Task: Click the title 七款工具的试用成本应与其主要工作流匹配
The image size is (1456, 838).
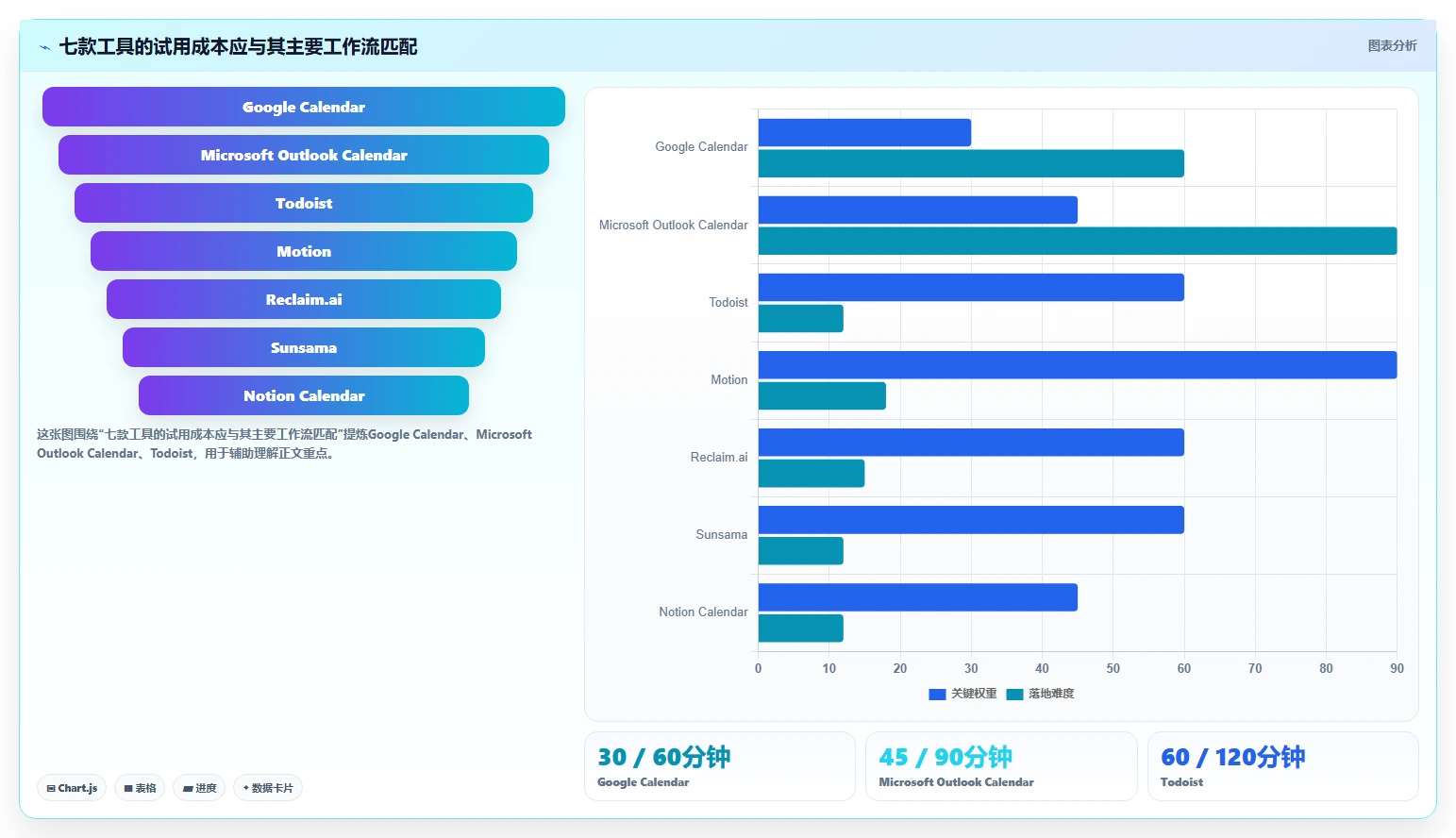Action: (238, 46)
